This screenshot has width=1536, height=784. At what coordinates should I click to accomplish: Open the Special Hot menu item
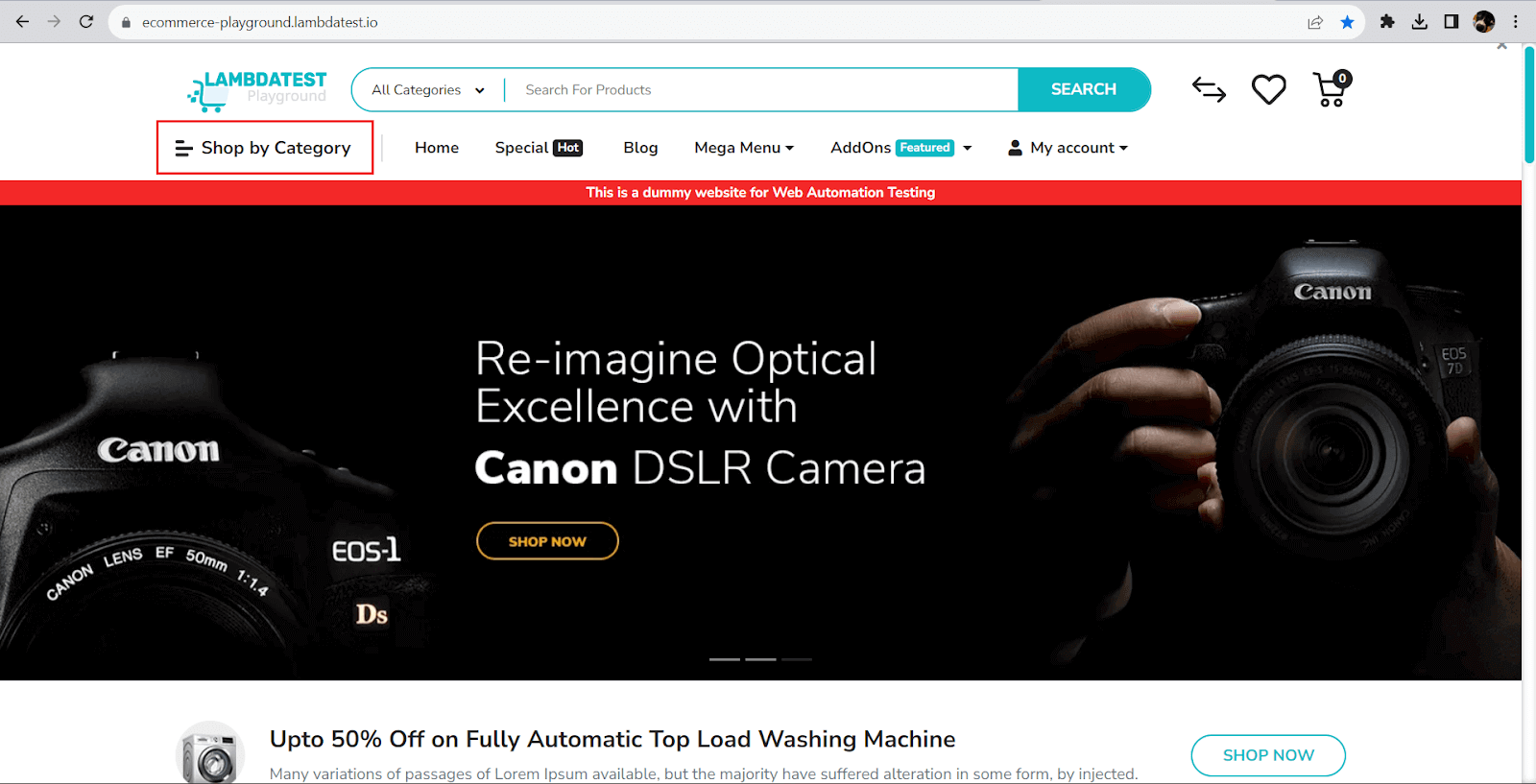click(x=539, y=148)
